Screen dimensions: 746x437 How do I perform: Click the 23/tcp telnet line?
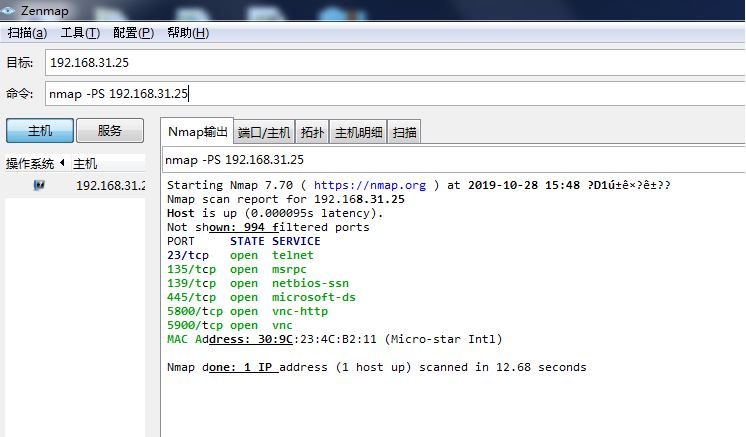click(240, 255)
